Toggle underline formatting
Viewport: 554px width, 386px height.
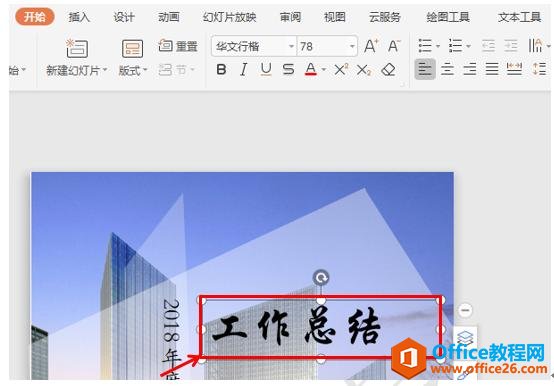pyautogui.click(x=266, y=70)
